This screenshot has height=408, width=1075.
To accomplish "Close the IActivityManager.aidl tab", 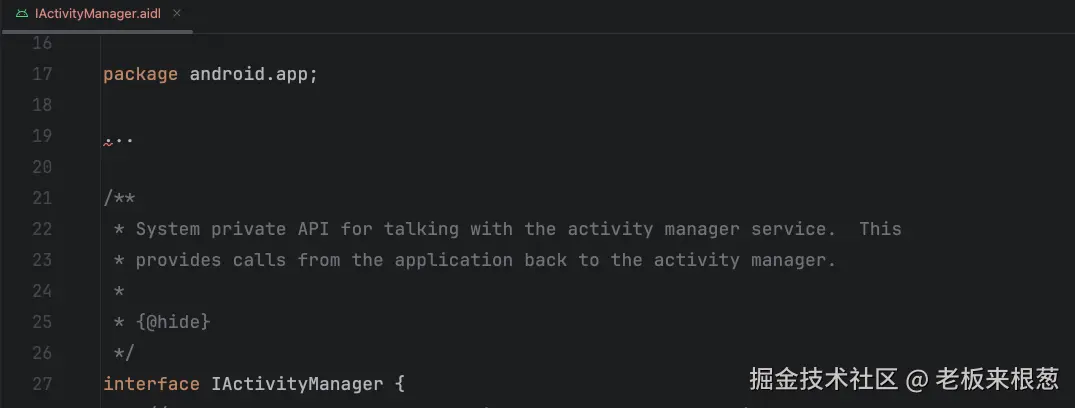I will point(177,14).
